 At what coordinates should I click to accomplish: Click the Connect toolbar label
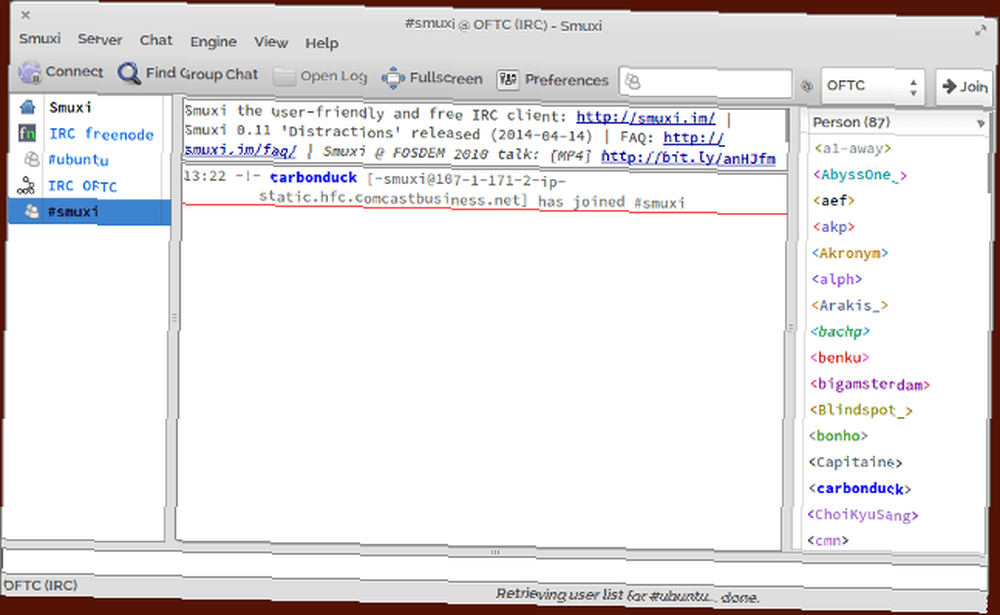[x=74, y=71]
